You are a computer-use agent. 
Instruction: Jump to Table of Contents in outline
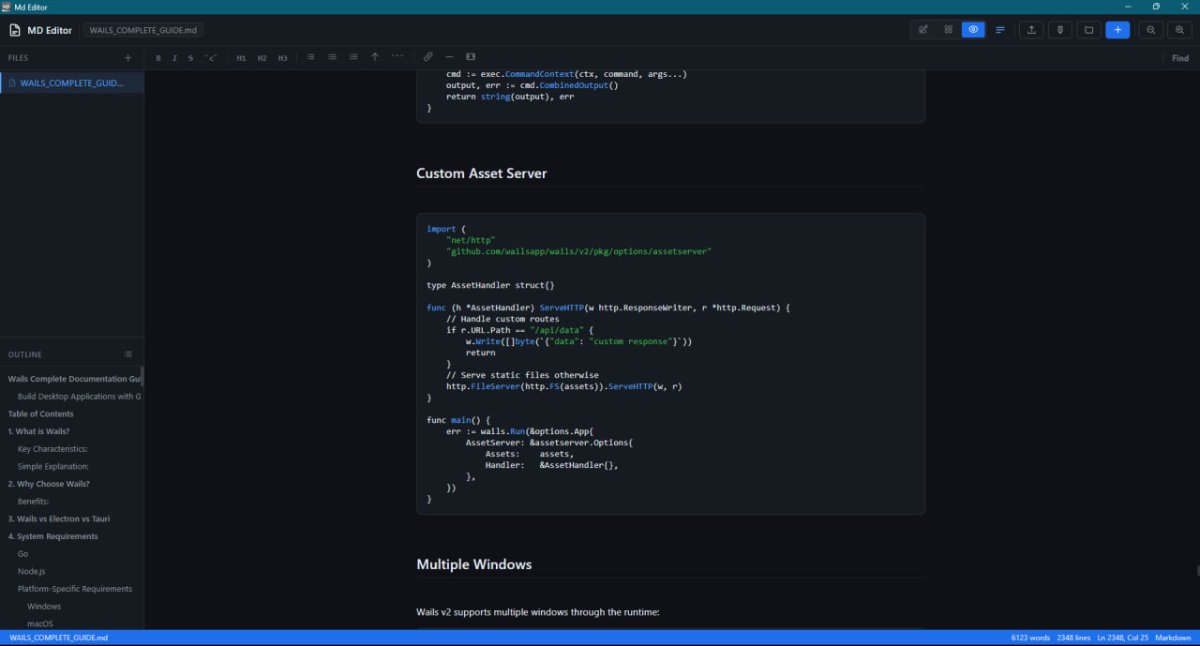coord(40,414)
